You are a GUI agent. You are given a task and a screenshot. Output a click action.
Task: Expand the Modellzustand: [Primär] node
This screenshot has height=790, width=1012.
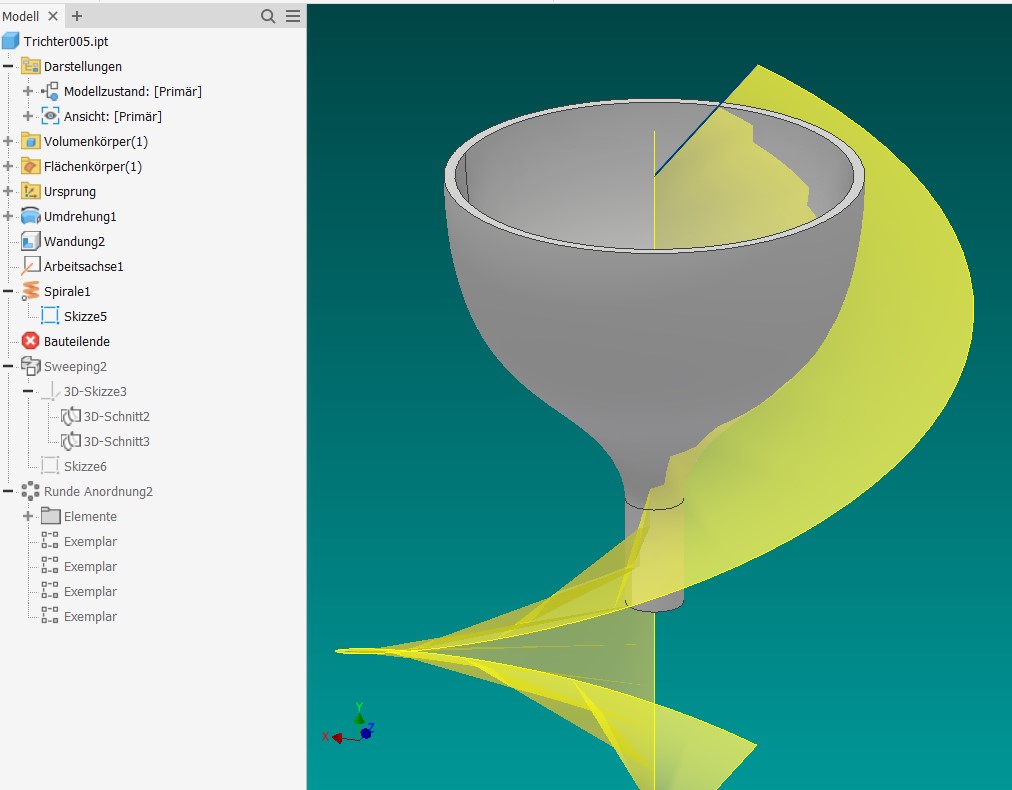[x=28, y=91]
